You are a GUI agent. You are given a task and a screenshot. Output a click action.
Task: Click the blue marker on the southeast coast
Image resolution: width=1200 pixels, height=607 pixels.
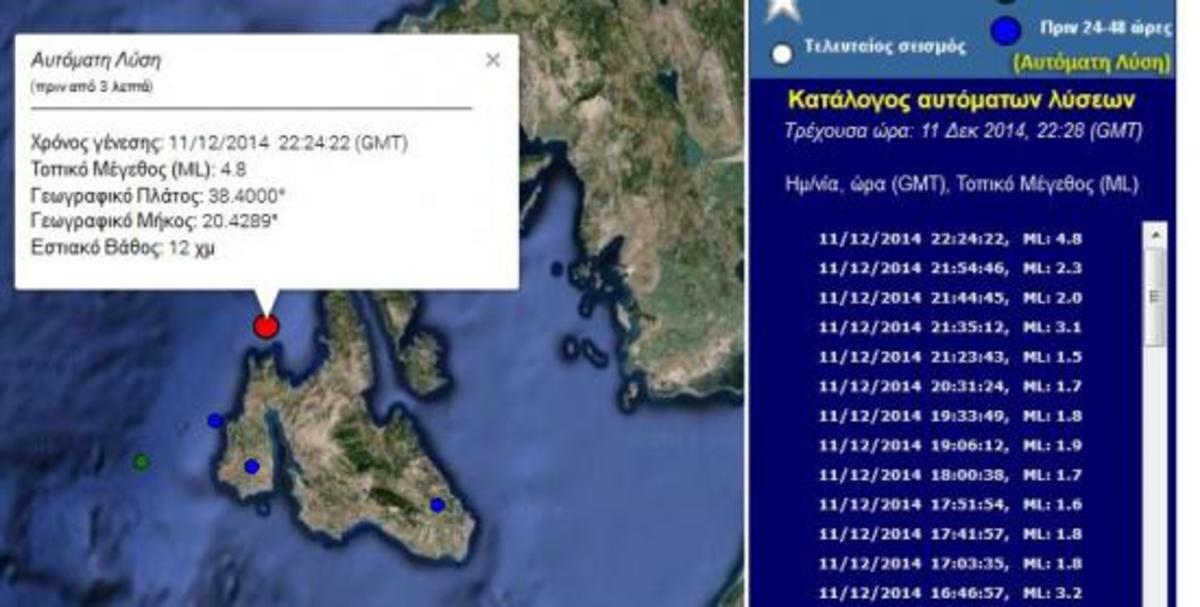tap(437, 505)
